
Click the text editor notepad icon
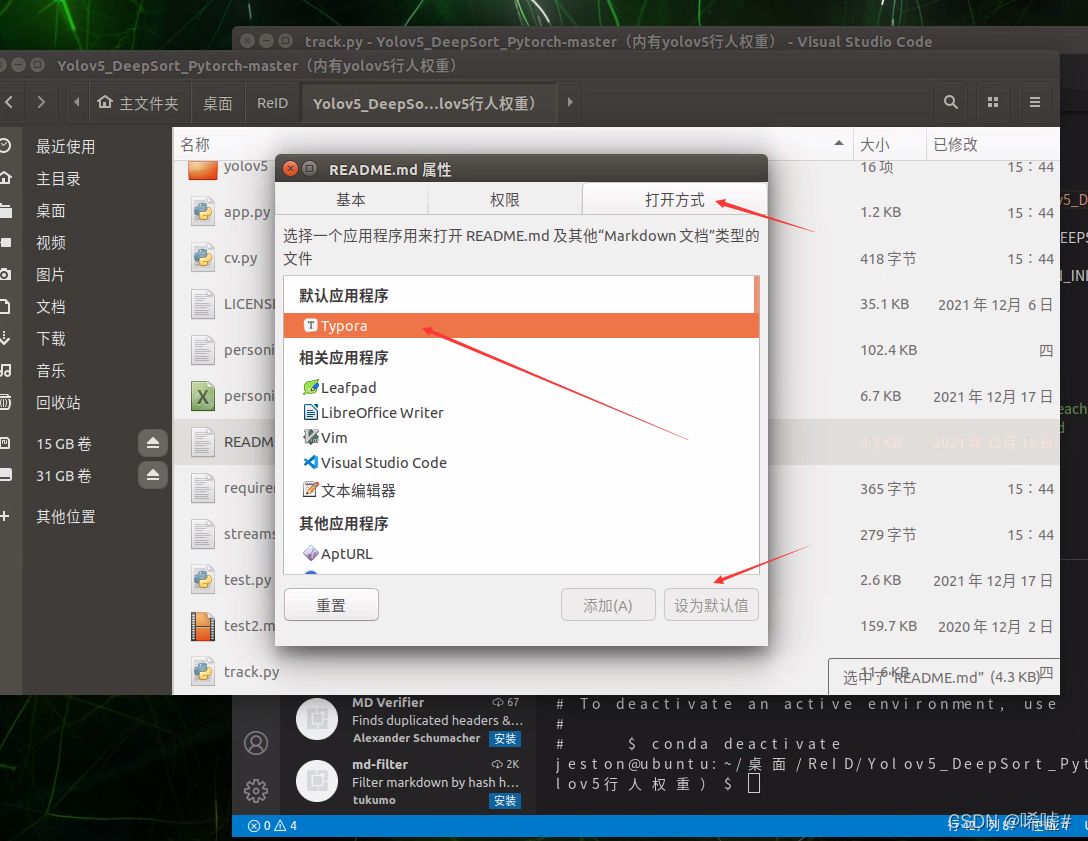[x=311, y=490]
